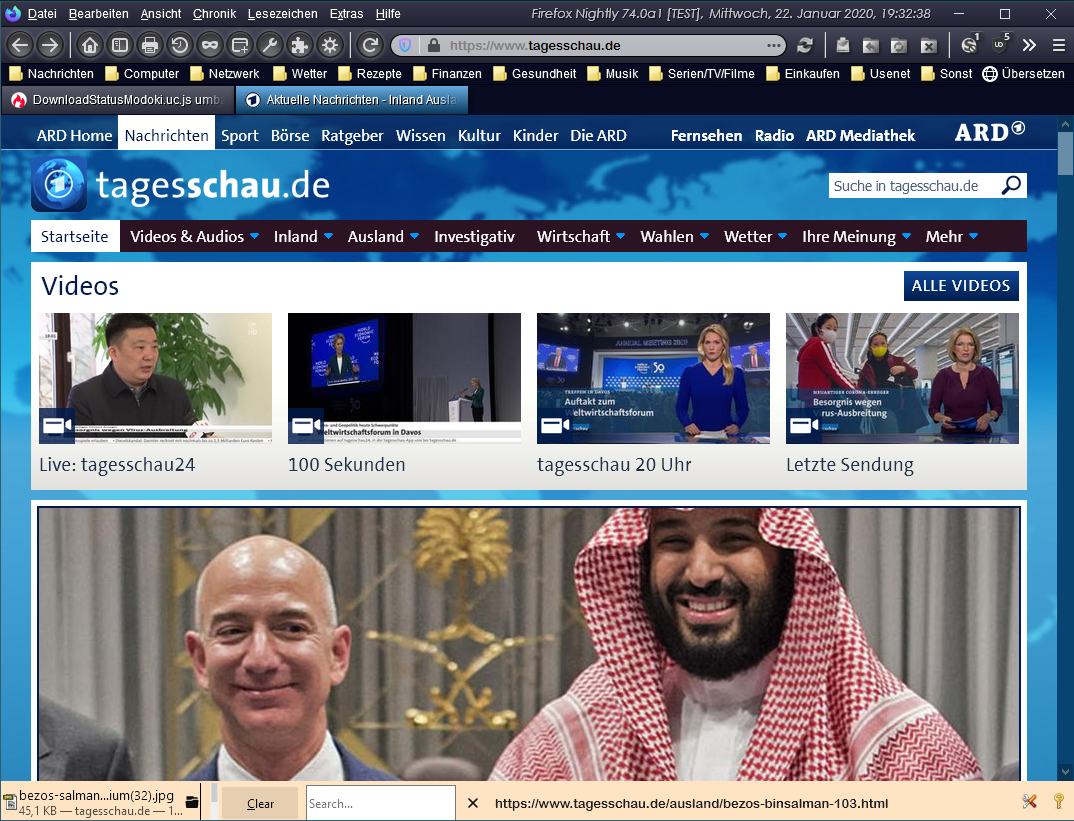Open the History clock icon

(x=179, y=45)
